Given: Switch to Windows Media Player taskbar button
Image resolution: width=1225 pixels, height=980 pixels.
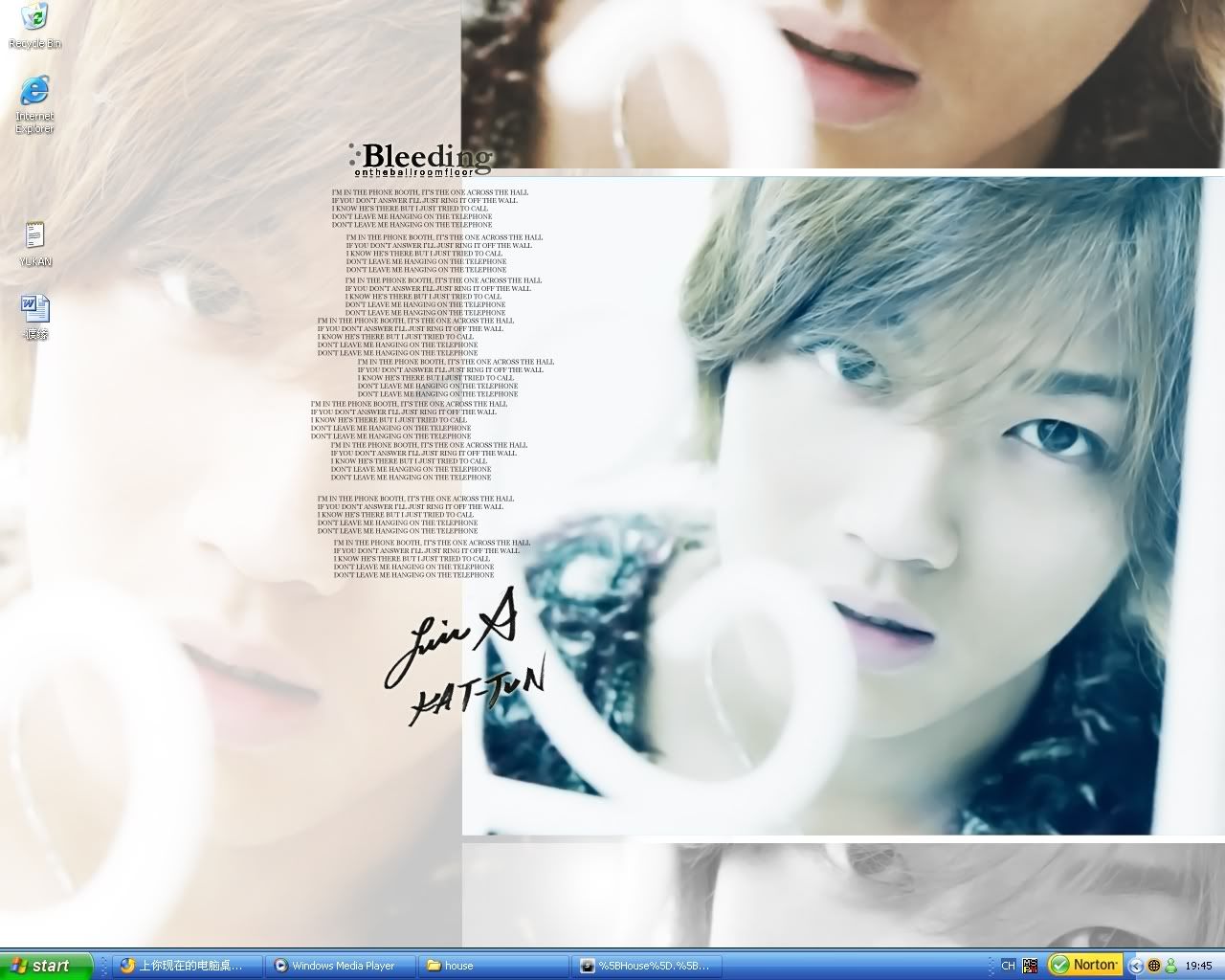Looking at the screenshot, I should [342, 966].
